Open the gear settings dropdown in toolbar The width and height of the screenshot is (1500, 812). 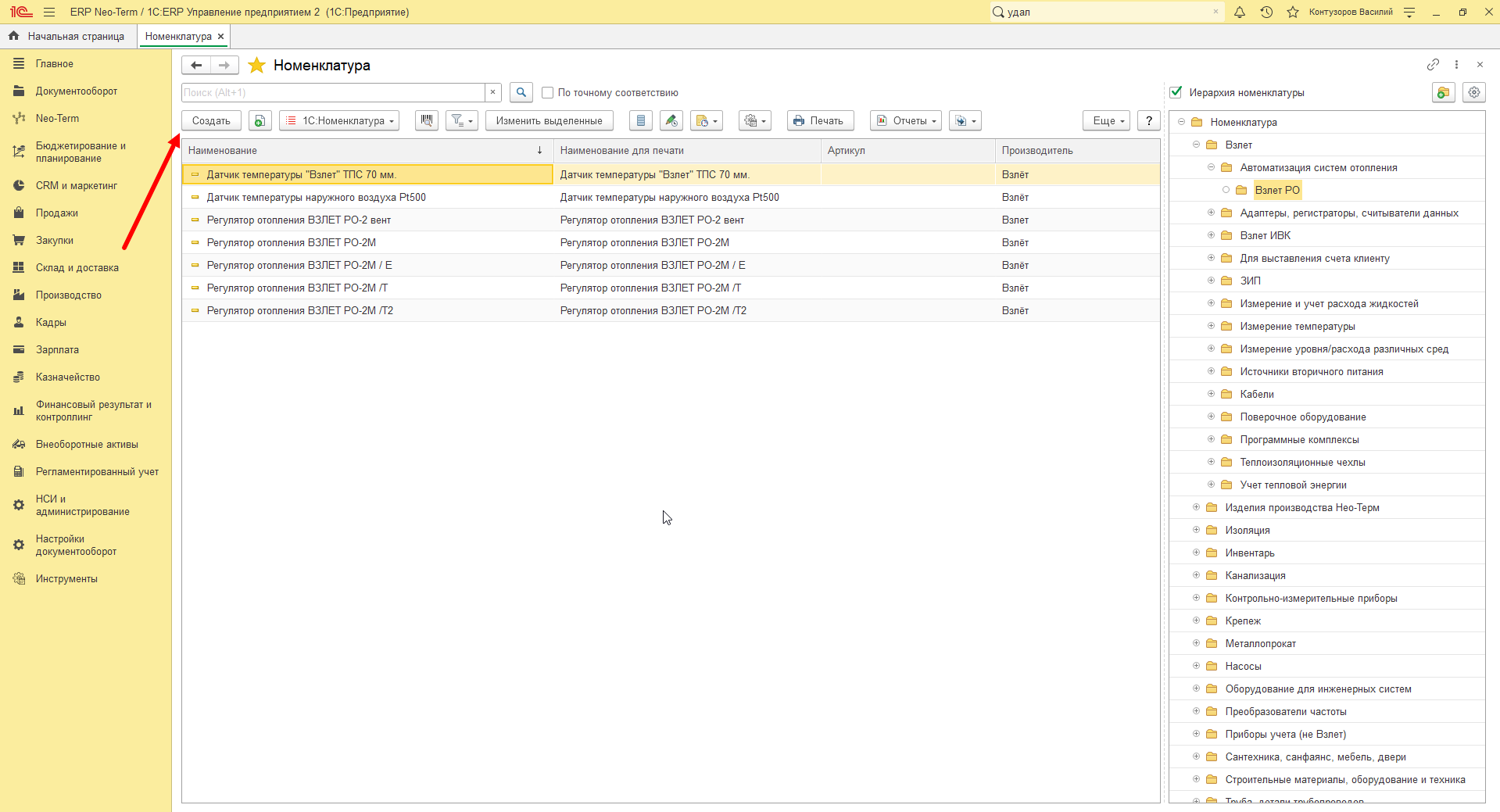click(755, 121)
